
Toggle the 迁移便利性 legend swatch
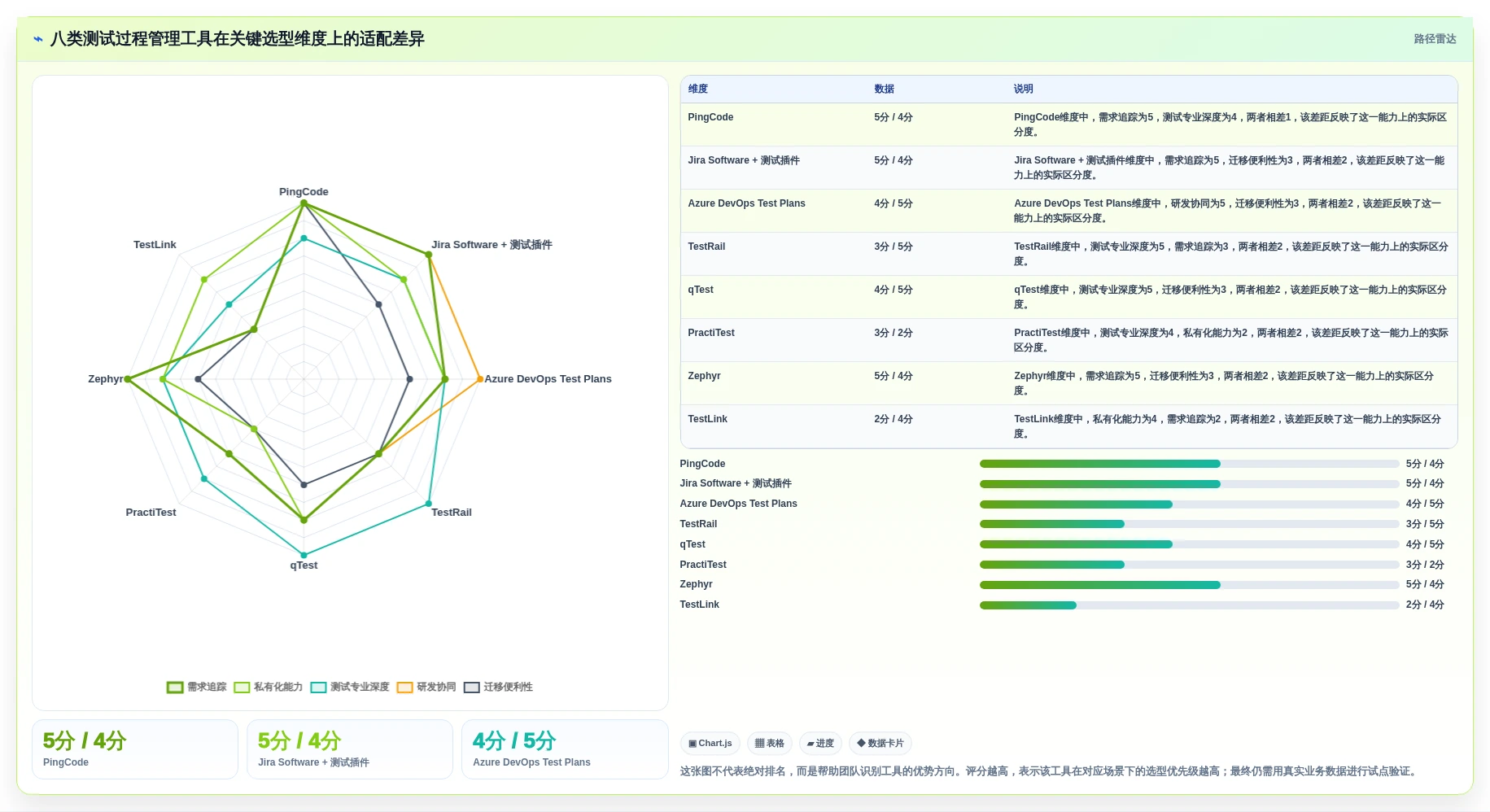[472, 688]
